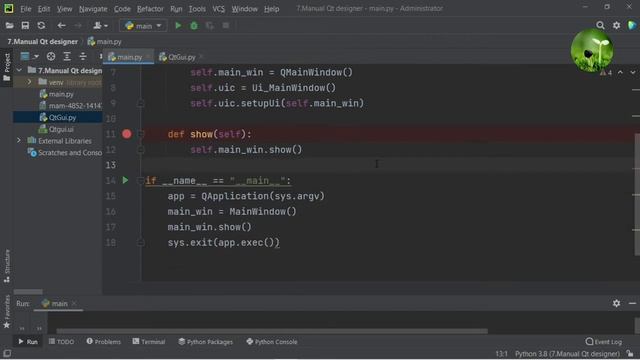Click the warnings indicator showing 4
640x360 pixels.
click(606, 73)
